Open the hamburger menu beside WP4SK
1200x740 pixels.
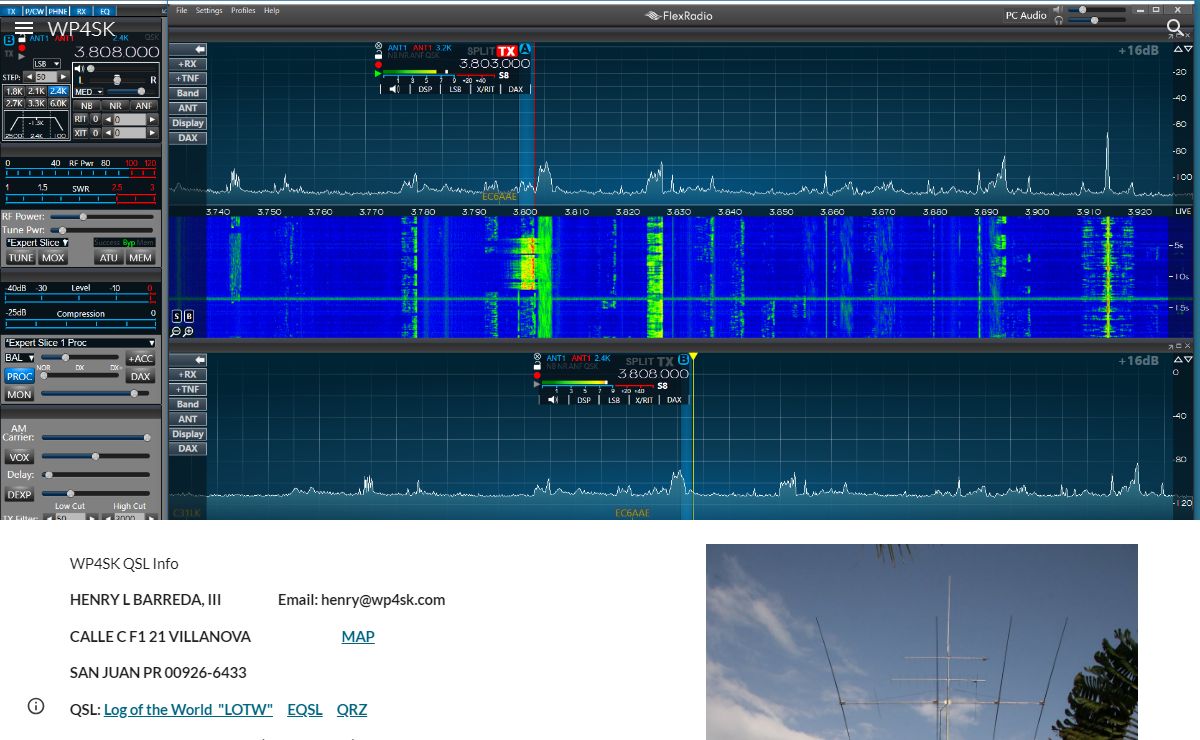[x=24, y=29]
